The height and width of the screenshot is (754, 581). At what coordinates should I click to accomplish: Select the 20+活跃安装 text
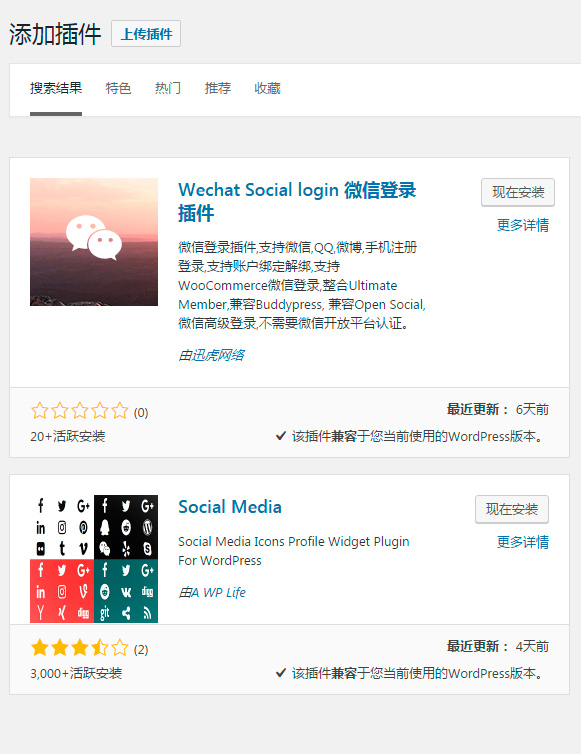(68, 436)
